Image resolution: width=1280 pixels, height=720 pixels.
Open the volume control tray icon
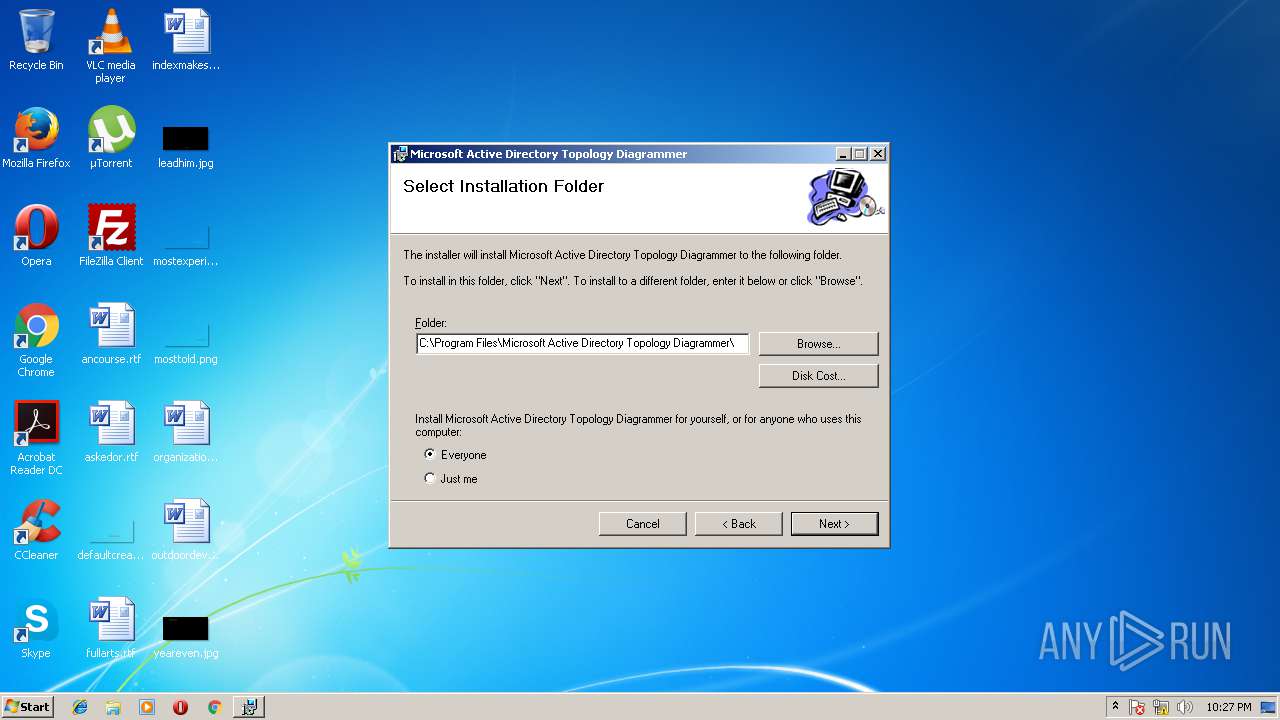(x=1185, y=707)
